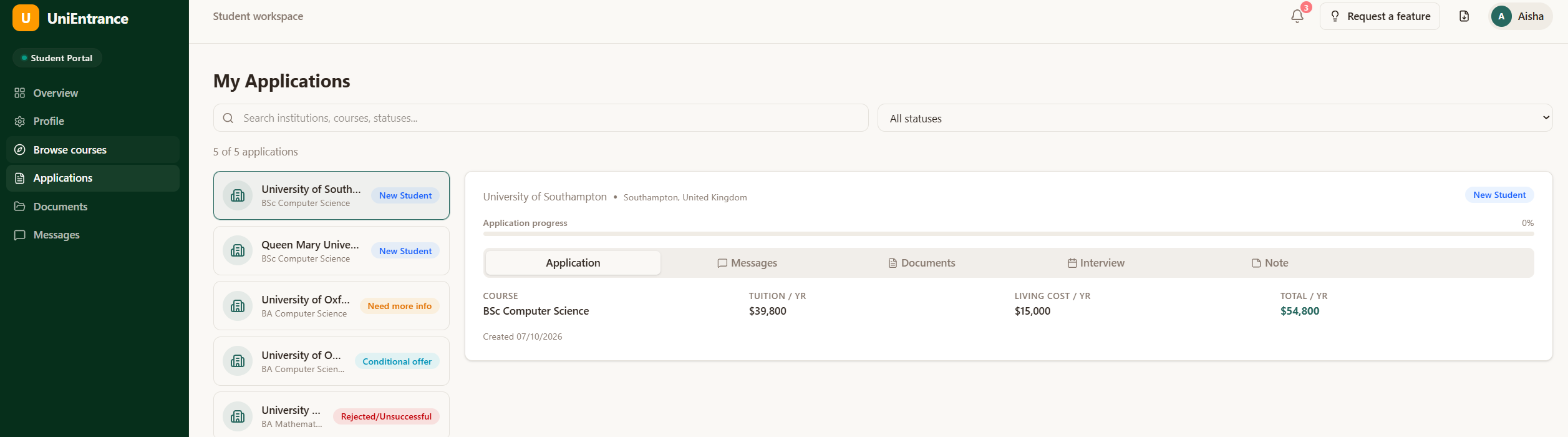
Task: Click the lightbulb icon in Request a feature
Action: (x=1335, y=16)
